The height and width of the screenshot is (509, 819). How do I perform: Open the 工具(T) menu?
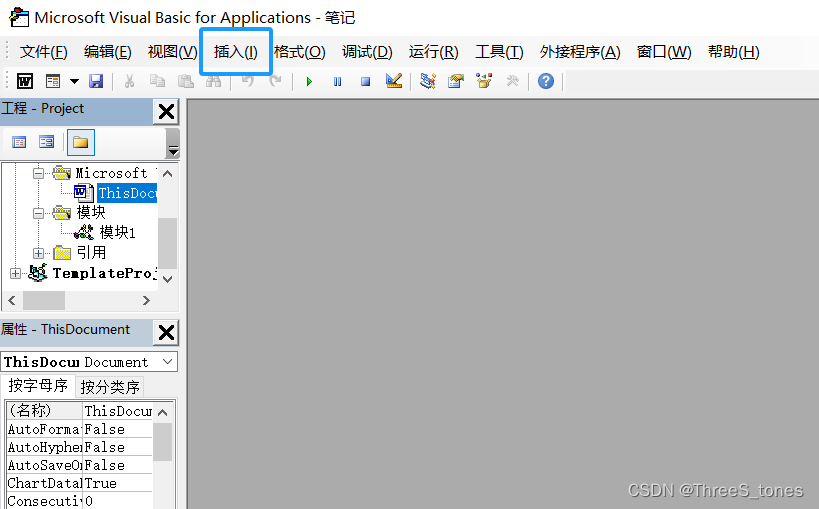[x=499, y=52]
